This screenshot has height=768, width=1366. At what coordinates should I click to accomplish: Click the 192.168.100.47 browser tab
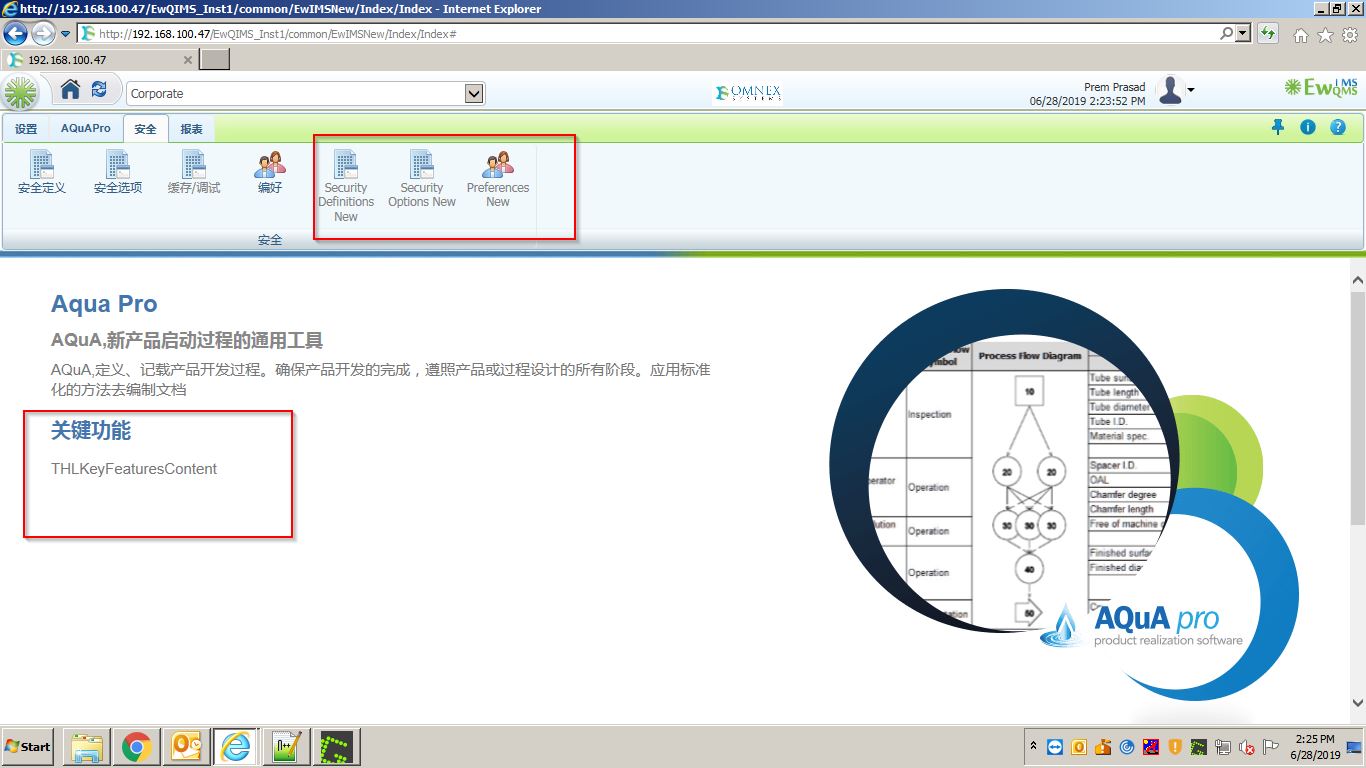click(x=98, y=60)
